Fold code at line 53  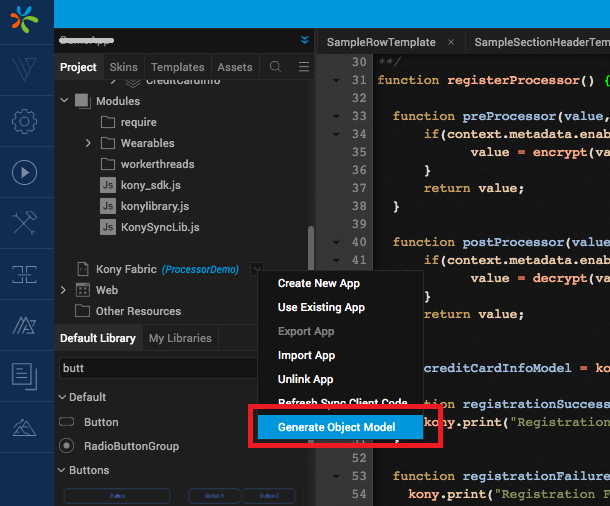(x=336, y=476)
